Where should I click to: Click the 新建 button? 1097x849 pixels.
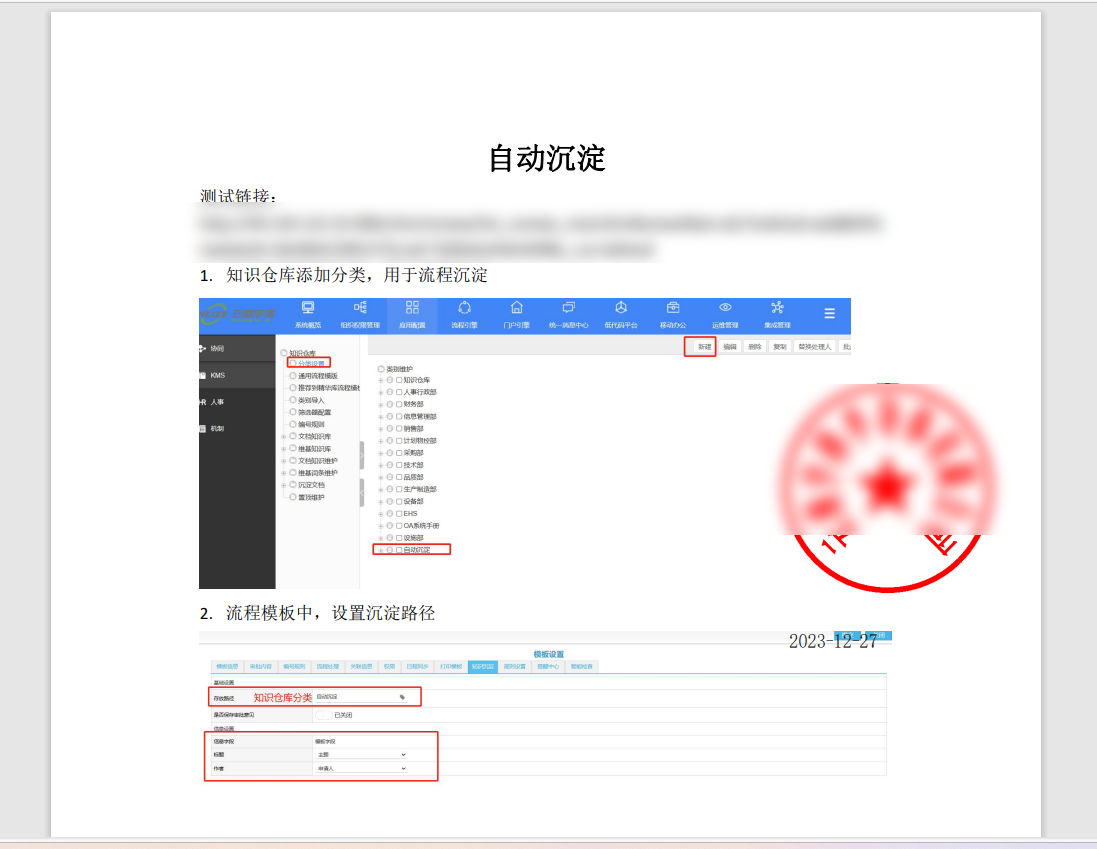pyautogui.click(x=704, y=347)
